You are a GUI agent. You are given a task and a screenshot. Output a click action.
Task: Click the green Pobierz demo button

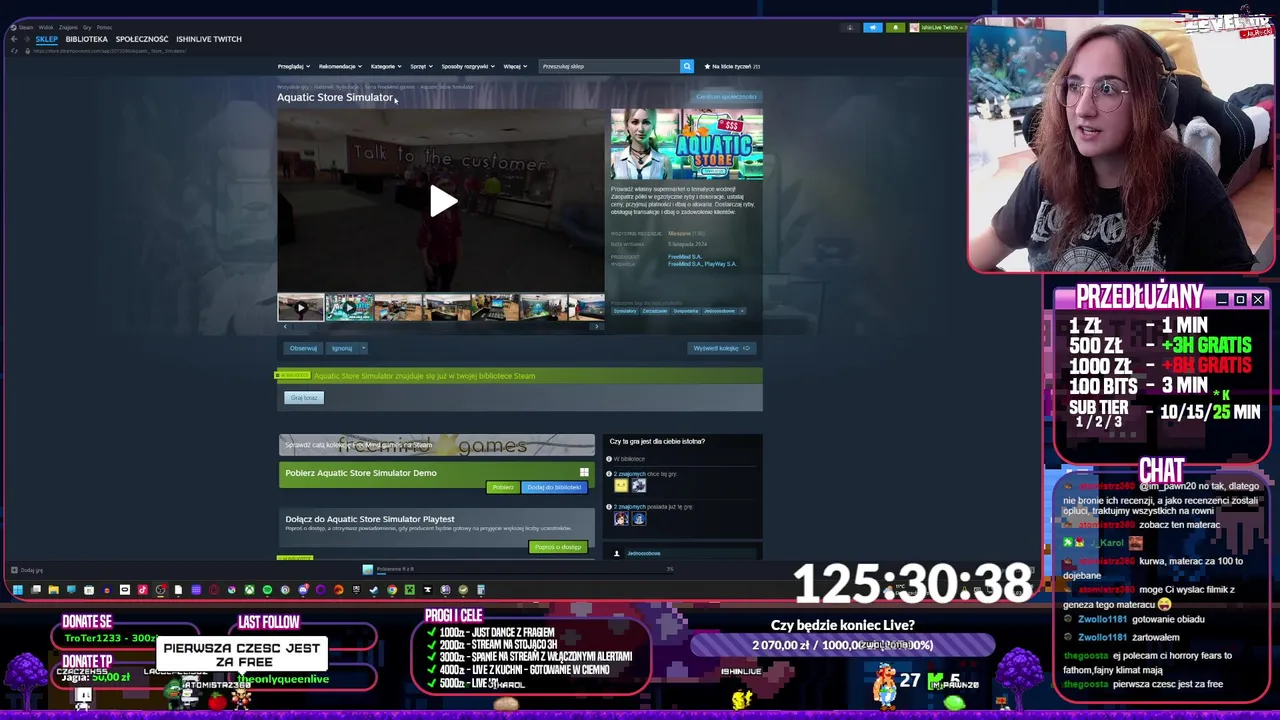(502, 487)
